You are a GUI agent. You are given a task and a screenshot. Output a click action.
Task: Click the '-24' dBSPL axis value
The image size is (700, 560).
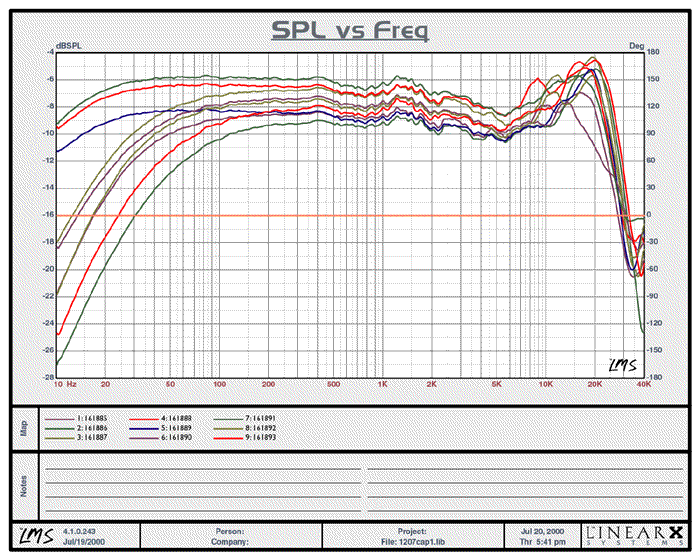tap(48, 323)
